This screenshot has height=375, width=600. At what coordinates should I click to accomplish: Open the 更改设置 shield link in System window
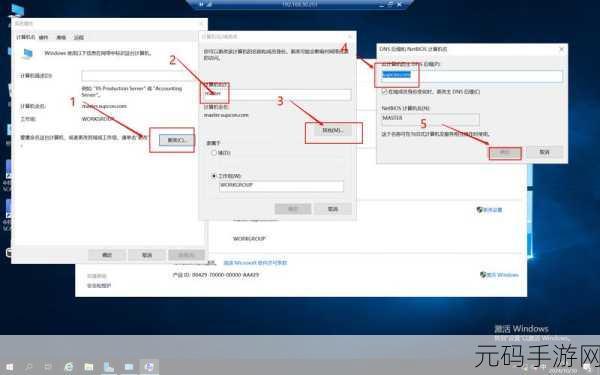point(489,210)
